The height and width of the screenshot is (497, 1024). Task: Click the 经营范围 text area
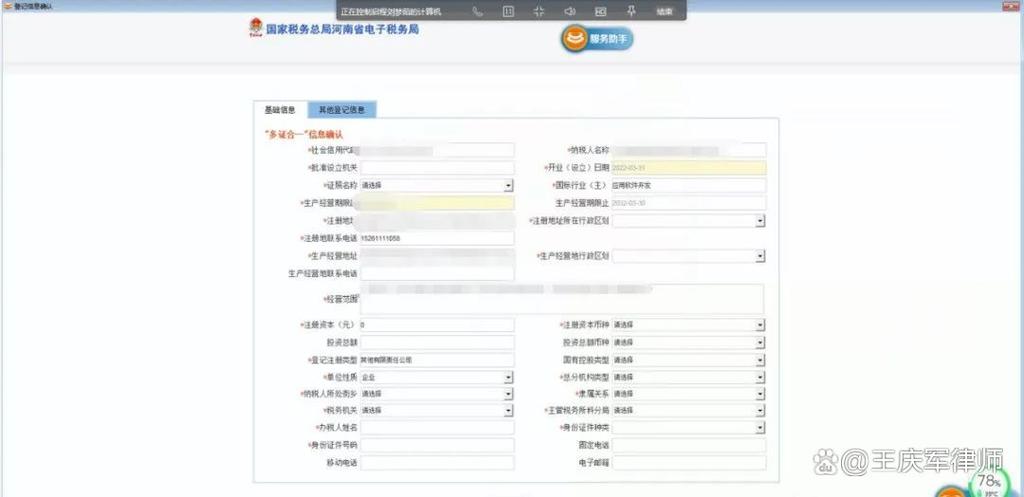(562, 299)
